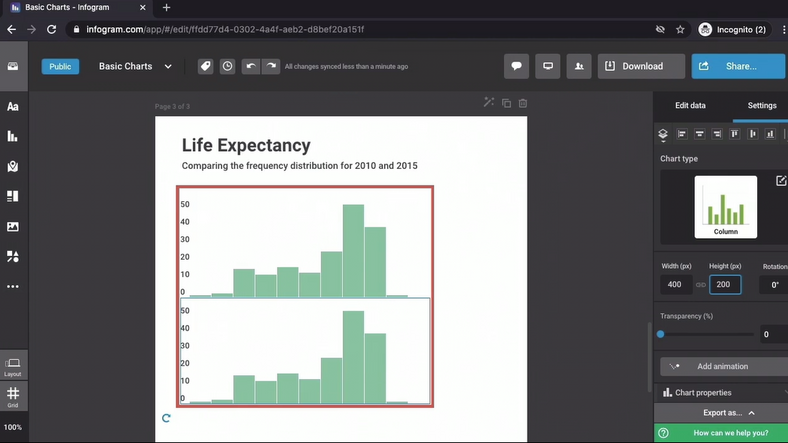This screenshot has width=788, height=443.
Task: Duplicate page with the copy icon
Action: [x=506, y=102]
